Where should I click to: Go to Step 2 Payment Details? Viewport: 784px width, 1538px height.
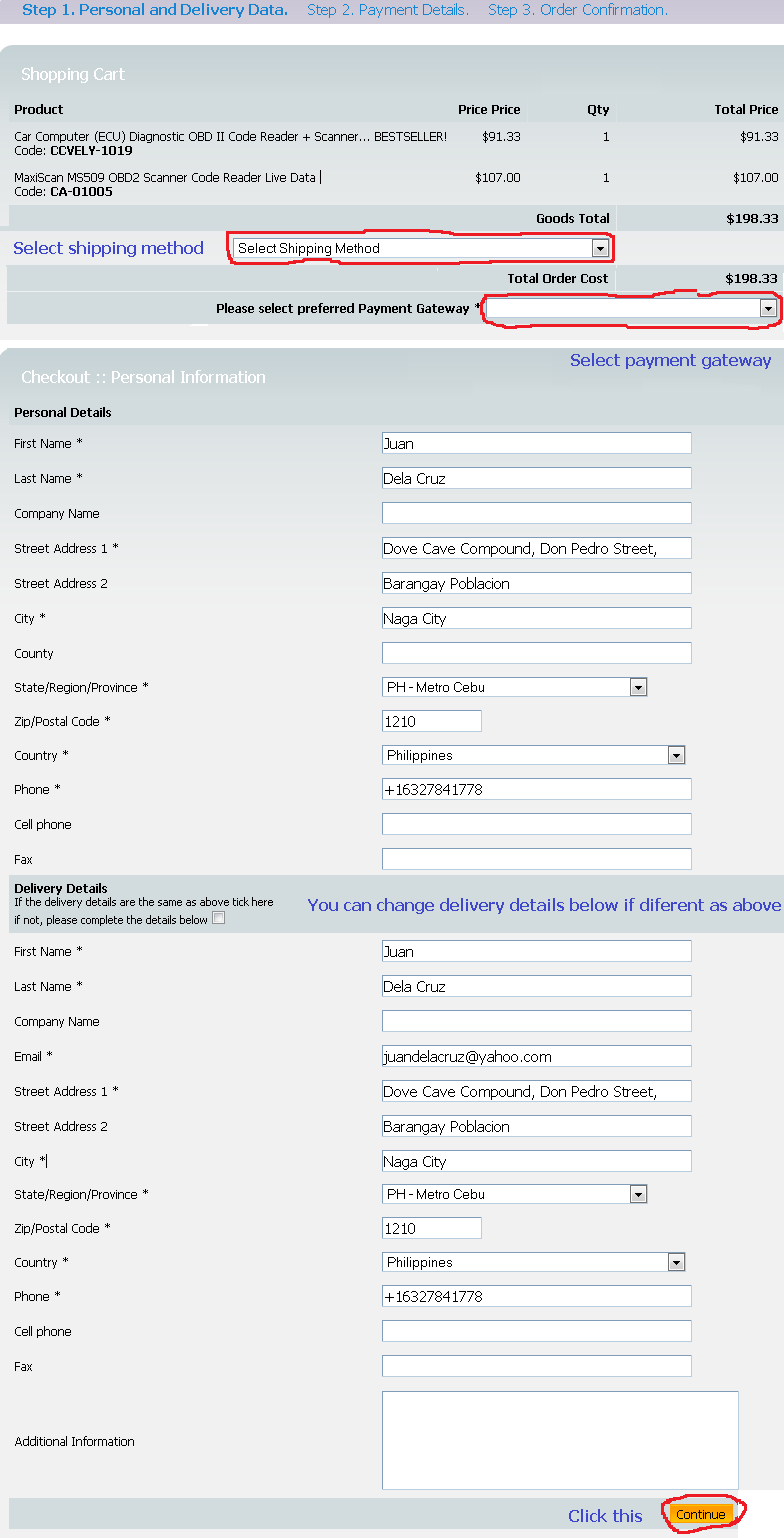tap(388, 10)
